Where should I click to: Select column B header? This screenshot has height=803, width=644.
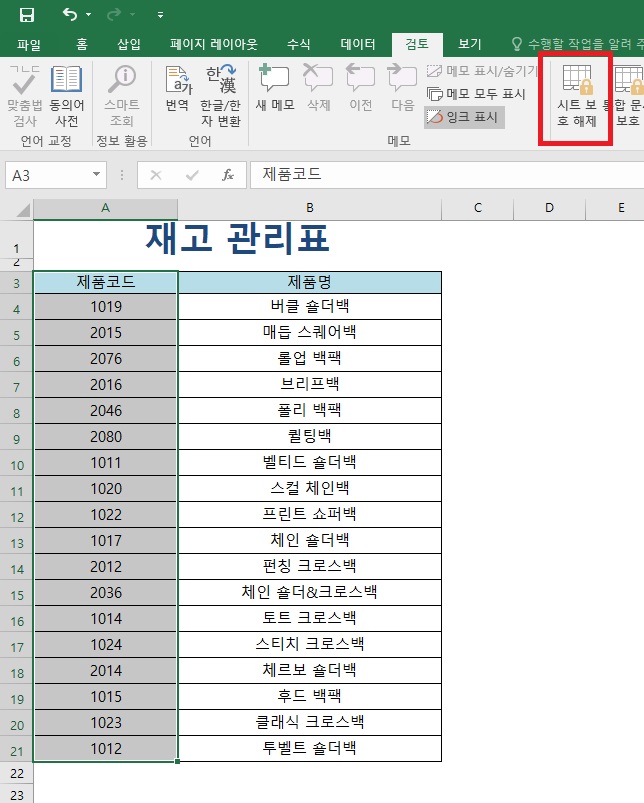[x=310, y=208]
